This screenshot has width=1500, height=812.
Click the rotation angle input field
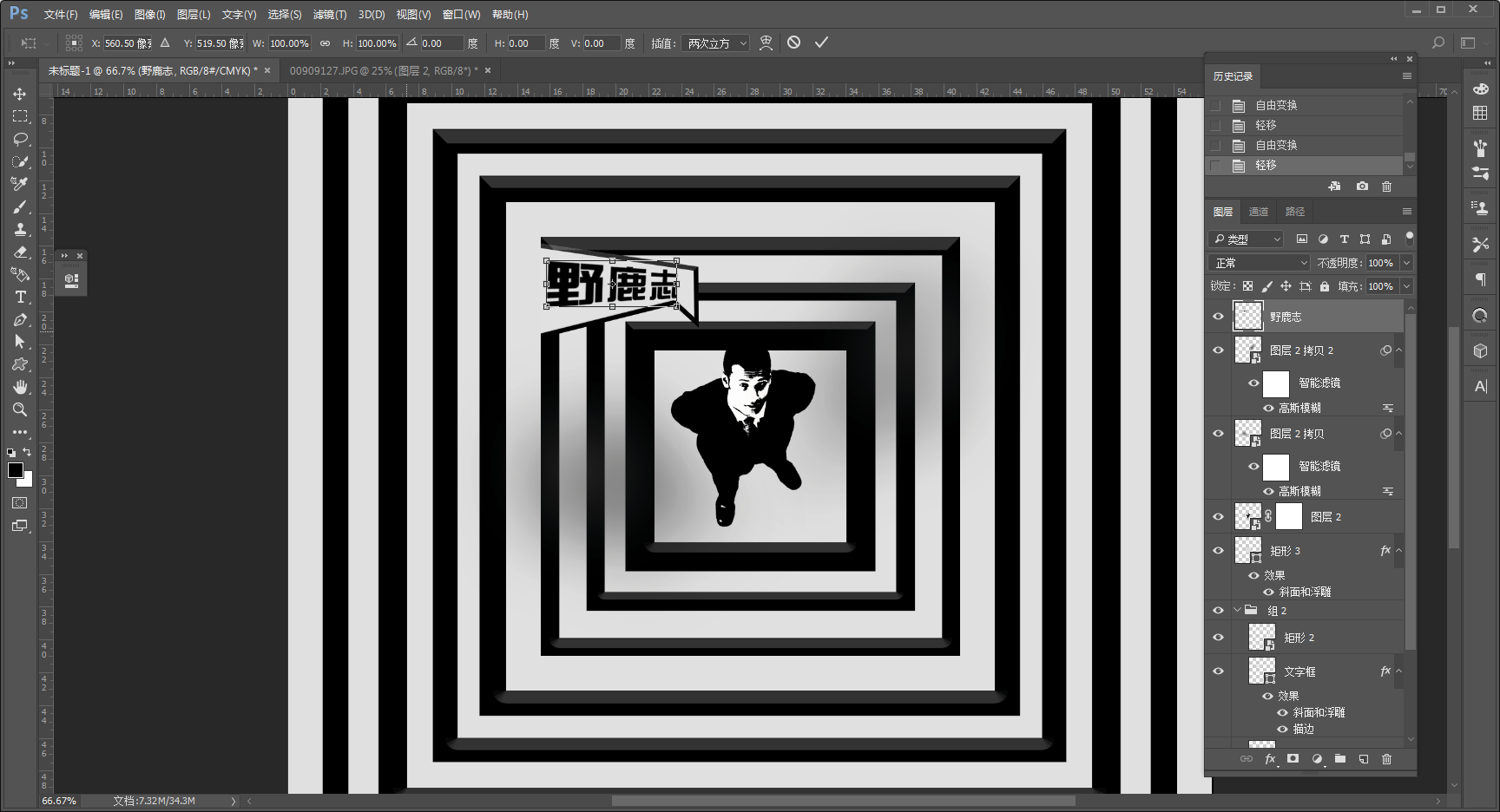pos(441,43)
